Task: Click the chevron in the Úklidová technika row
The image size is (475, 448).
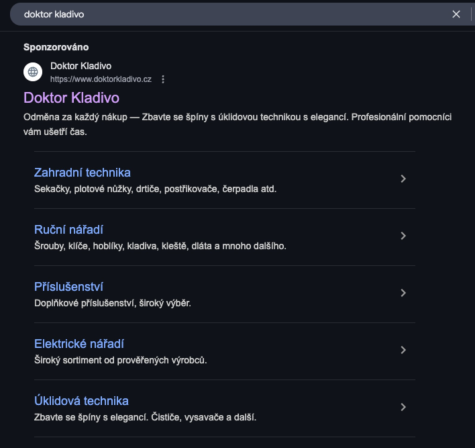Action: click(403, 407)
